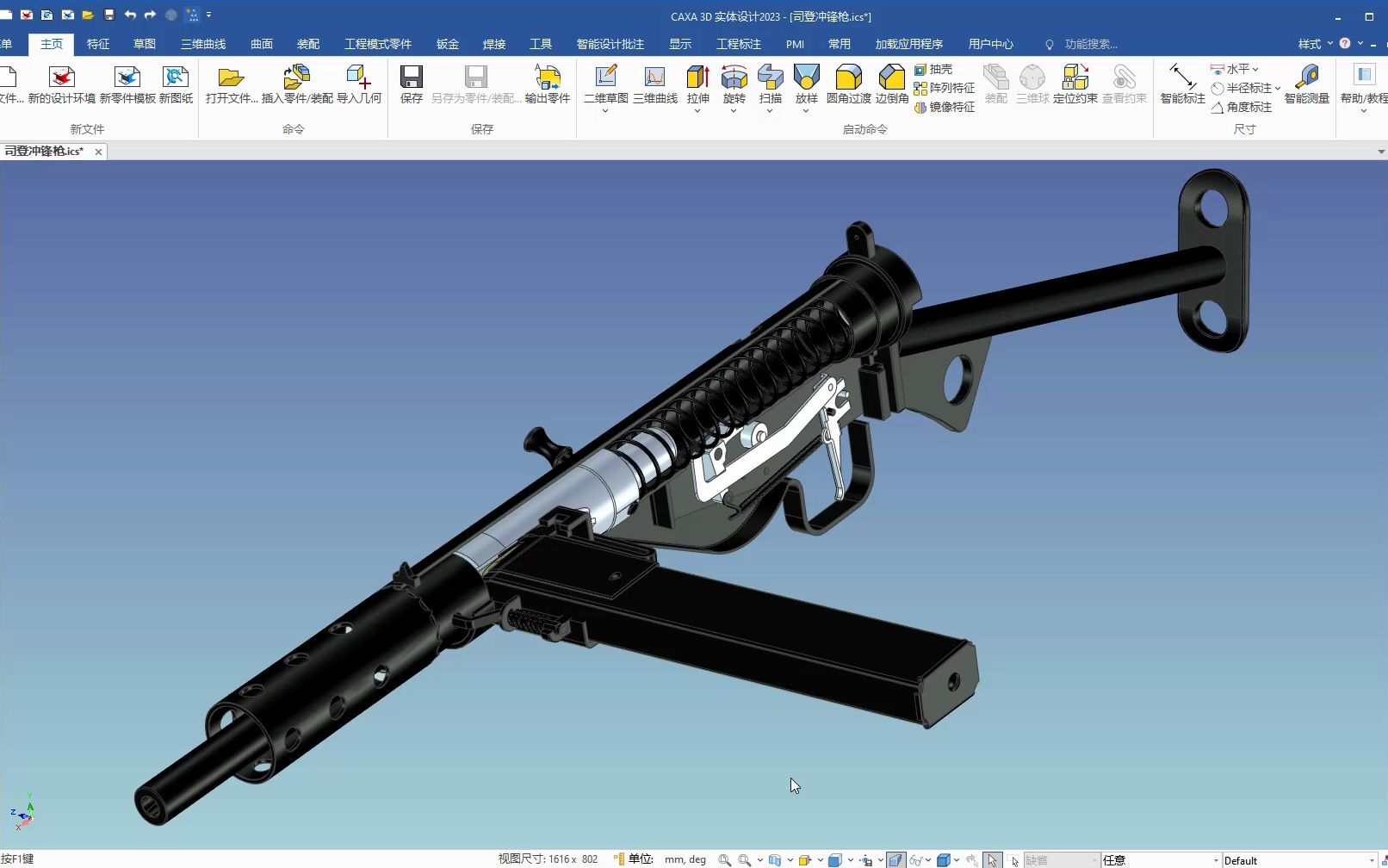Select the 拉伸 extrude tool

tap(698, 78)
